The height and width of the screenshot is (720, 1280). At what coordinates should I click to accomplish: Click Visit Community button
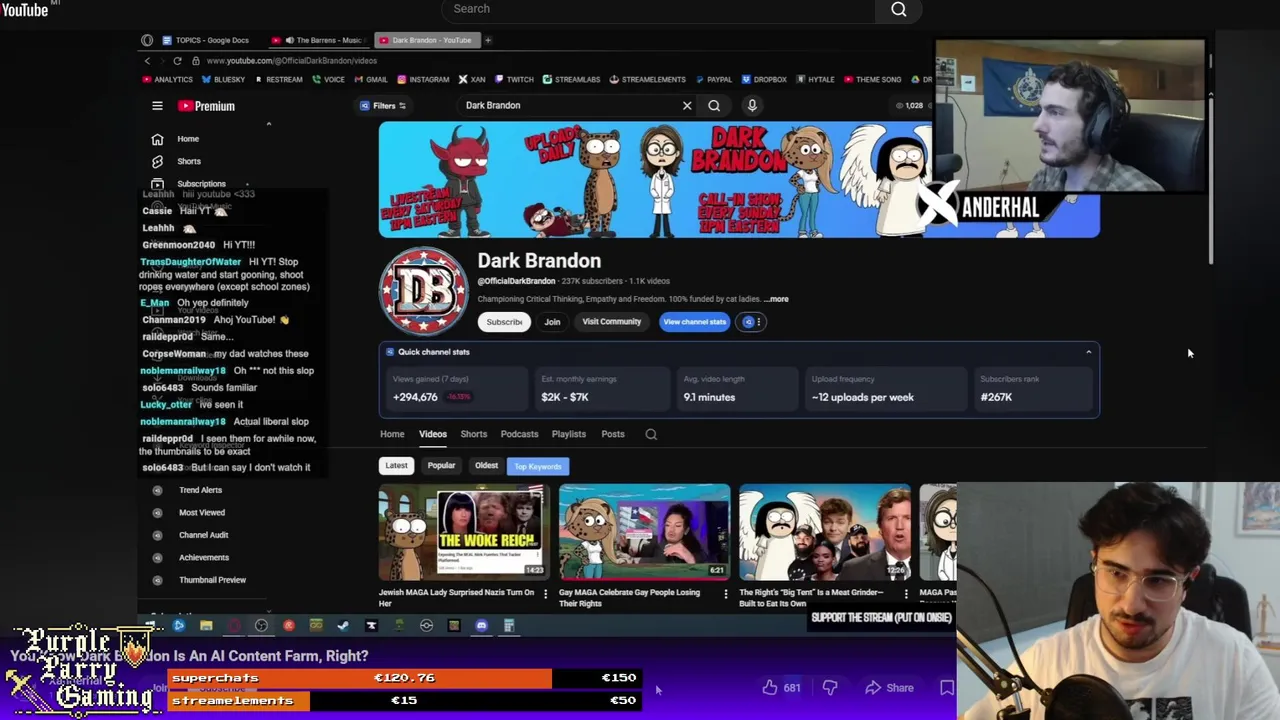pos(612,322)
